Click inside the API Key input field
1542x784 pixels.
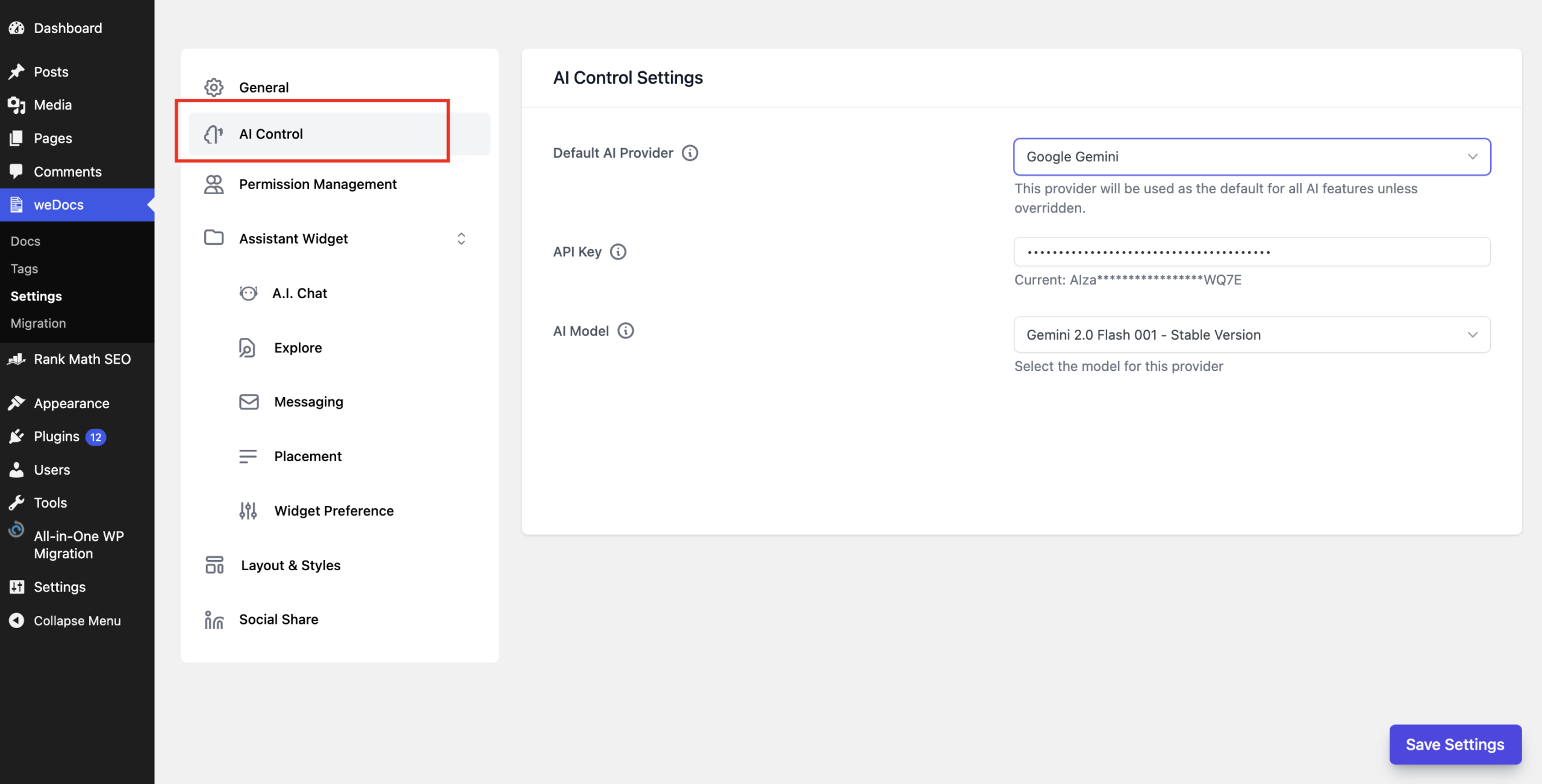1252,252
